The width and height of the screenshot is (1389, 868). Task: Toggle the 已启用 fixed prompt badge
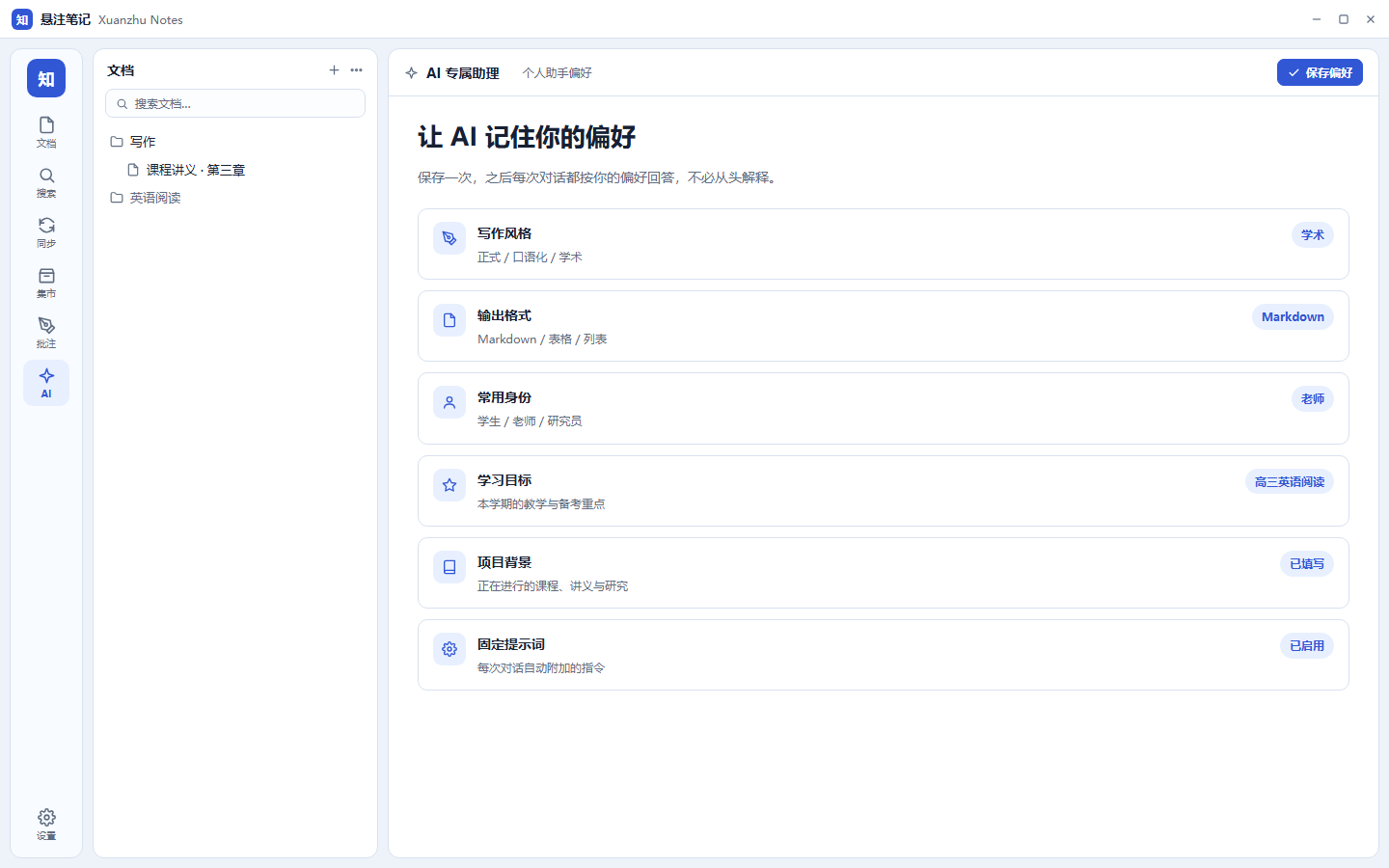[1307, 646]
